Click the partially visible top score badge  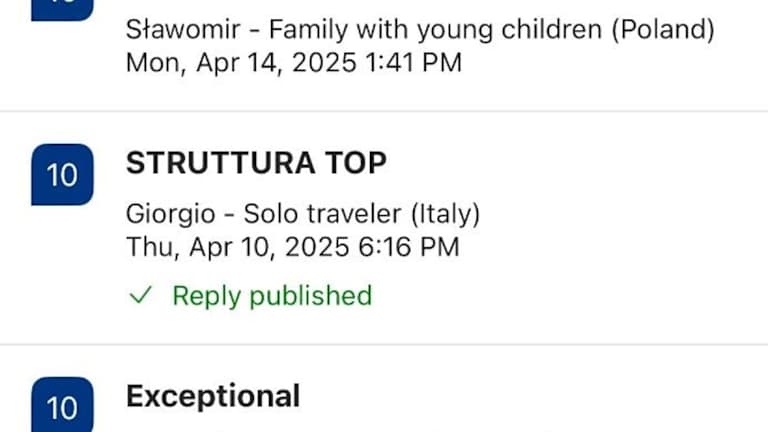coord(62,8)
